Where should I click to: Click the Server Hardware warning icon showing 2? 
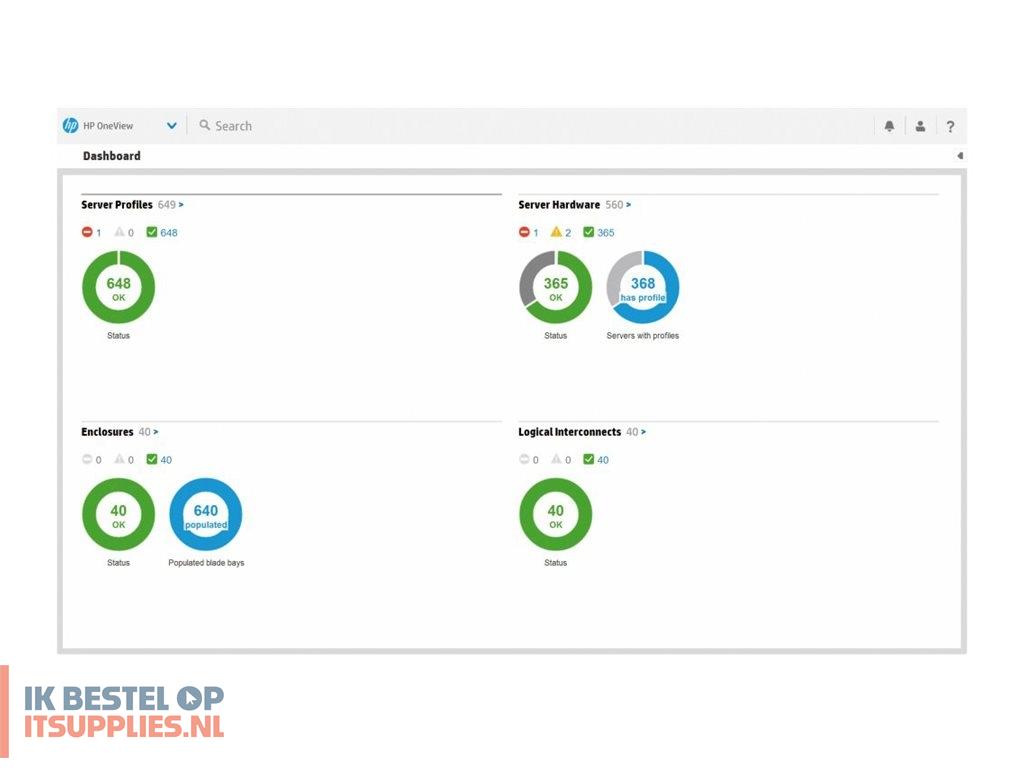(556, 232)
